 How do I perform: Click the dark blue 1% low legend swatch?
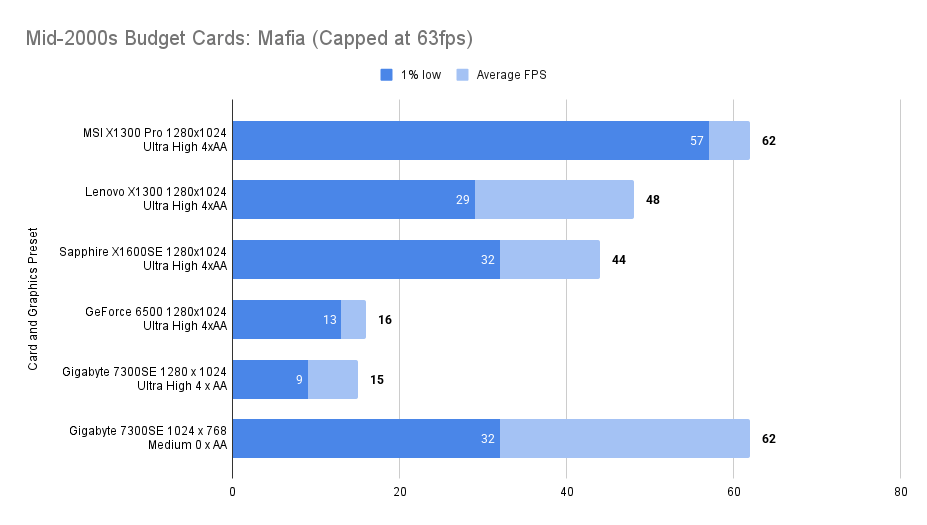point(387,75)
